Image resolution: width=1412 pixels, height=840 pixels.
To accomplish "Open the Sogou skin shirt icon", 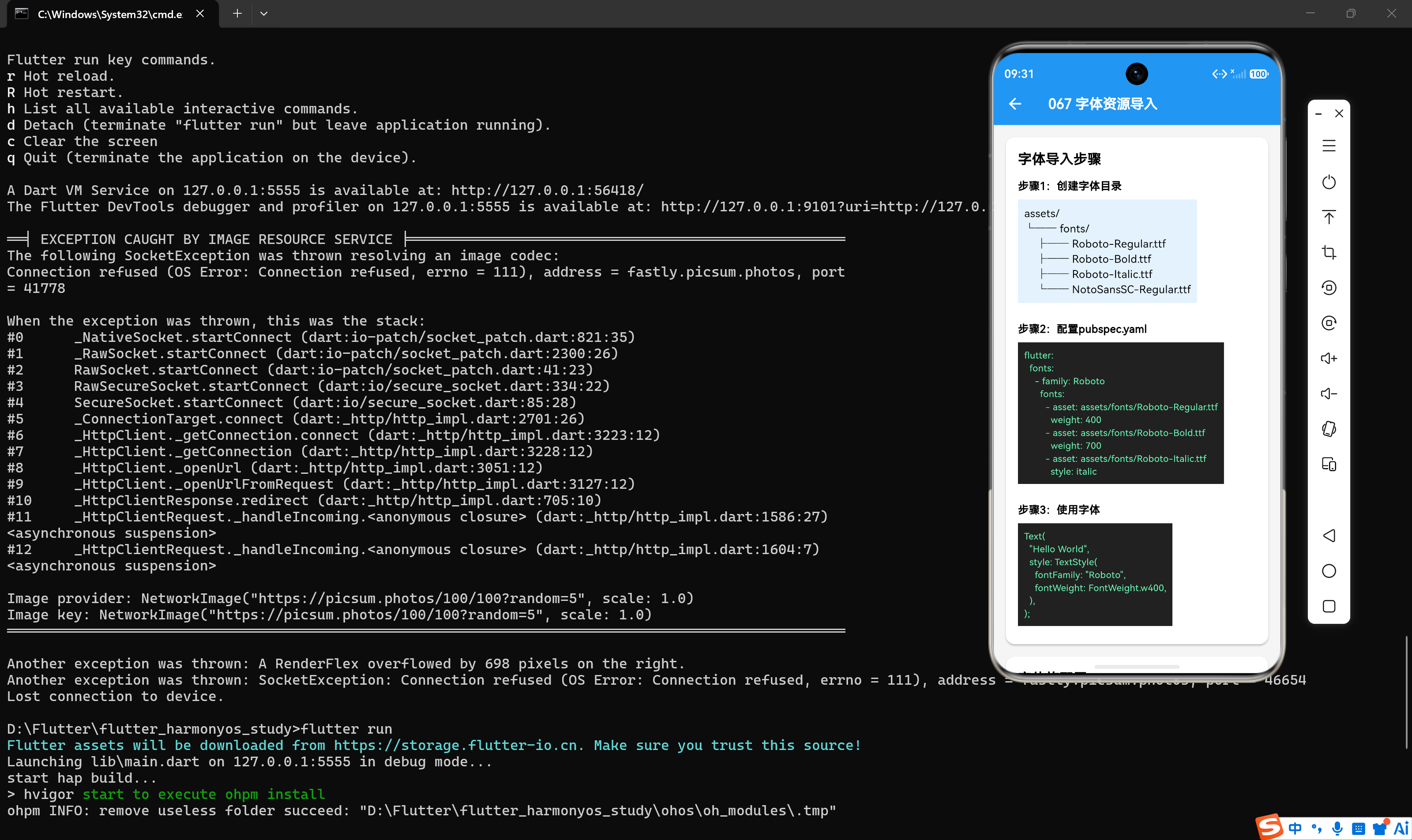I will (x=1380, y=828).
